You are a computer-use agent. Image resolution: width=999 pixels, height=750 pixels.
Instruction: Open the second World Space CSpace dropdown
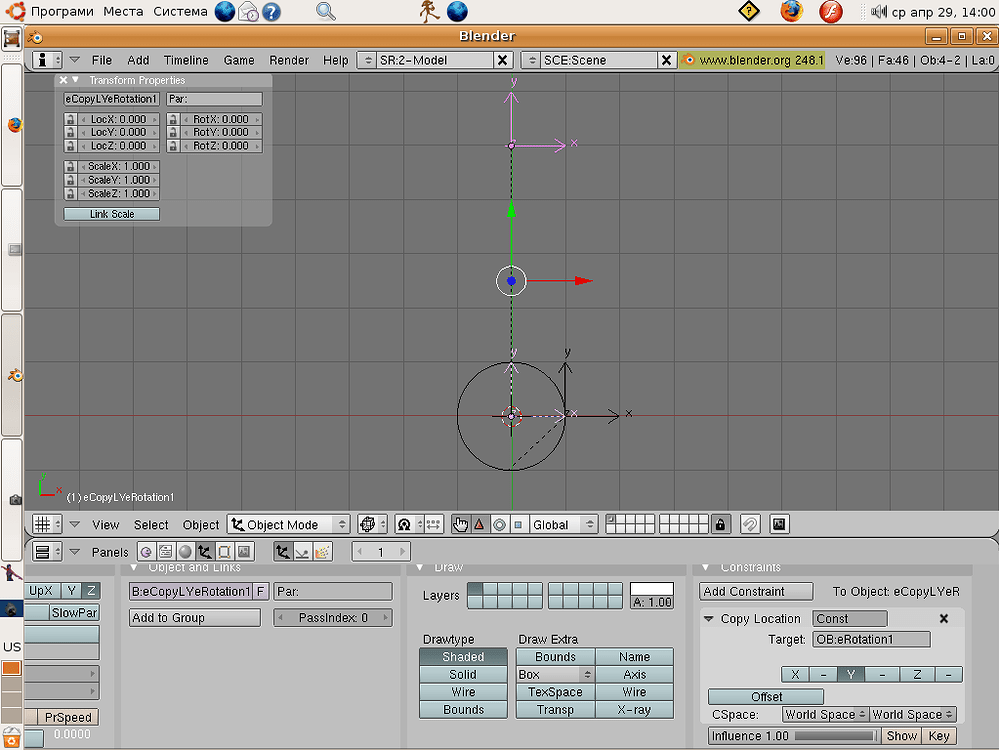913,714
